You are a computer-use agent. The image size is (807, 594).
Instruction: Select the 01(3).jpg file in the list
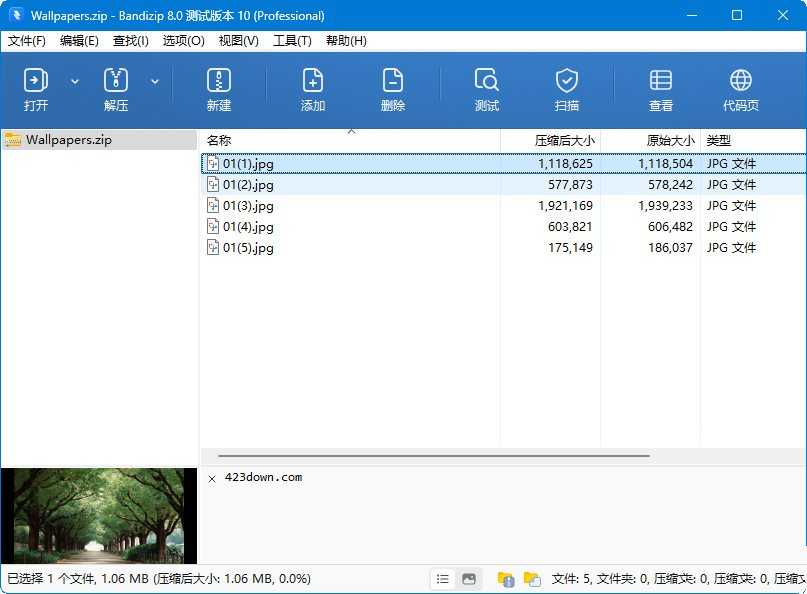tap(246, 205)
